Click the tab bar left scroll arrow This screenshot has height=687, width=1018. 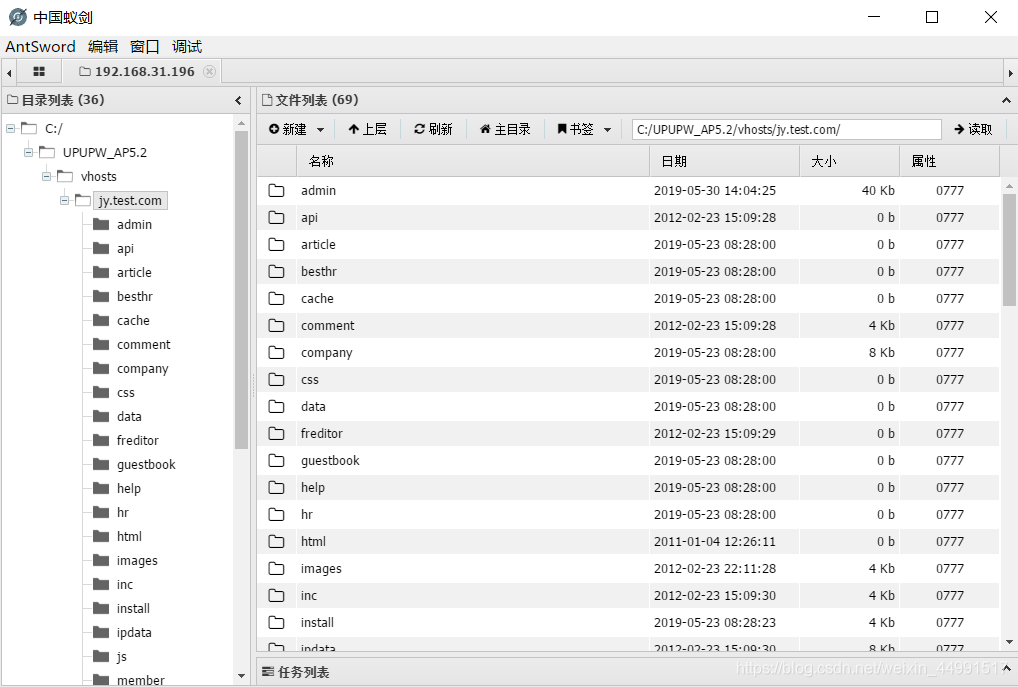[x=9, y=73]
